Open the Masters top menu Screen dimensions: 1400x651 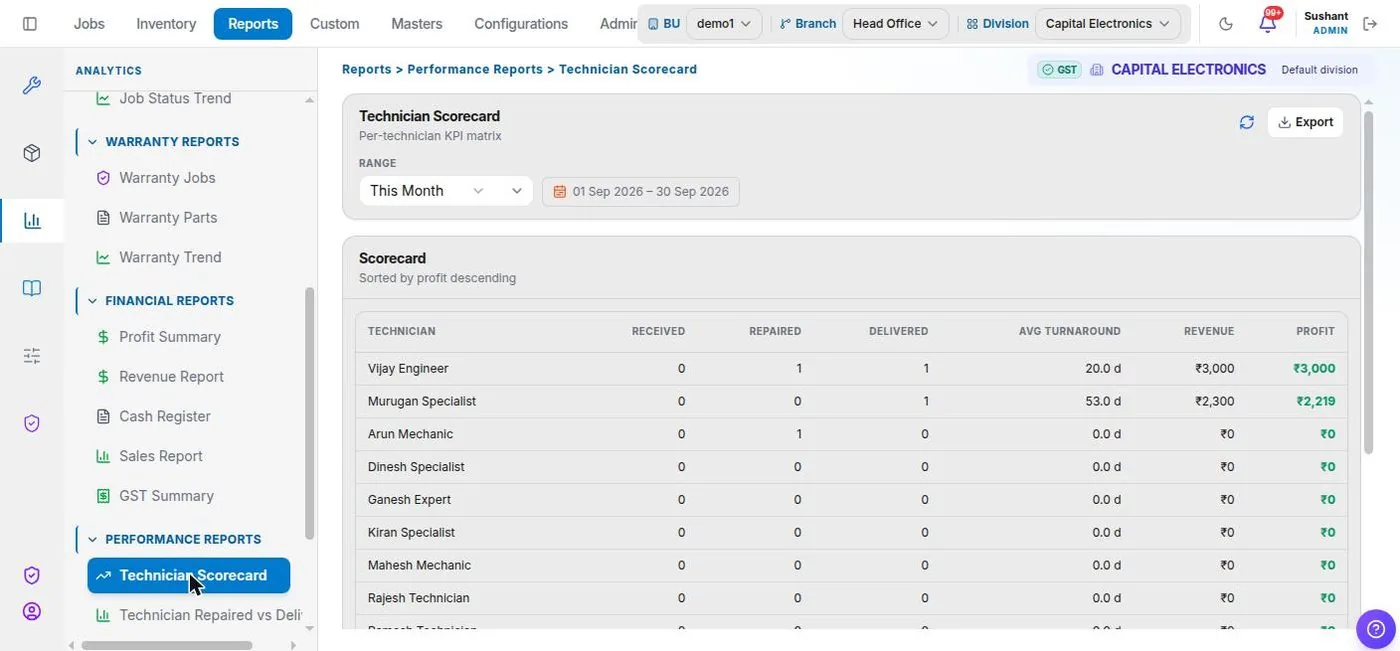click(x=417, y=23)
